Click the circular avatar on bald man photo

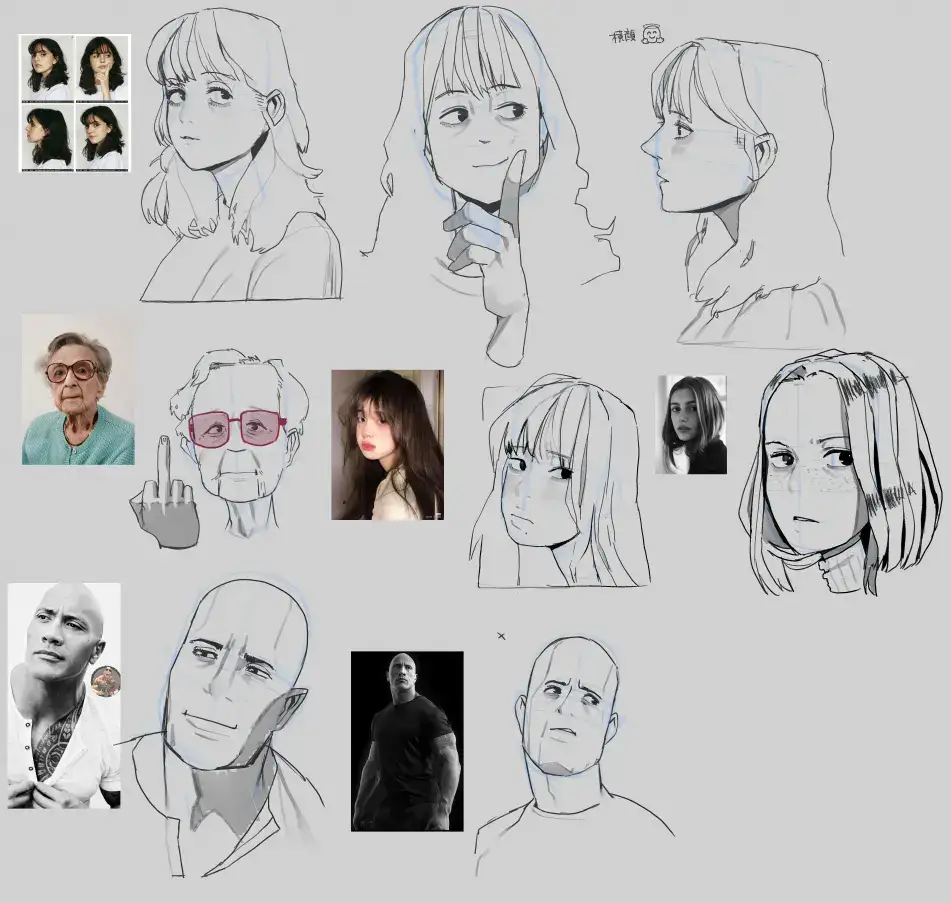[106, 681]
